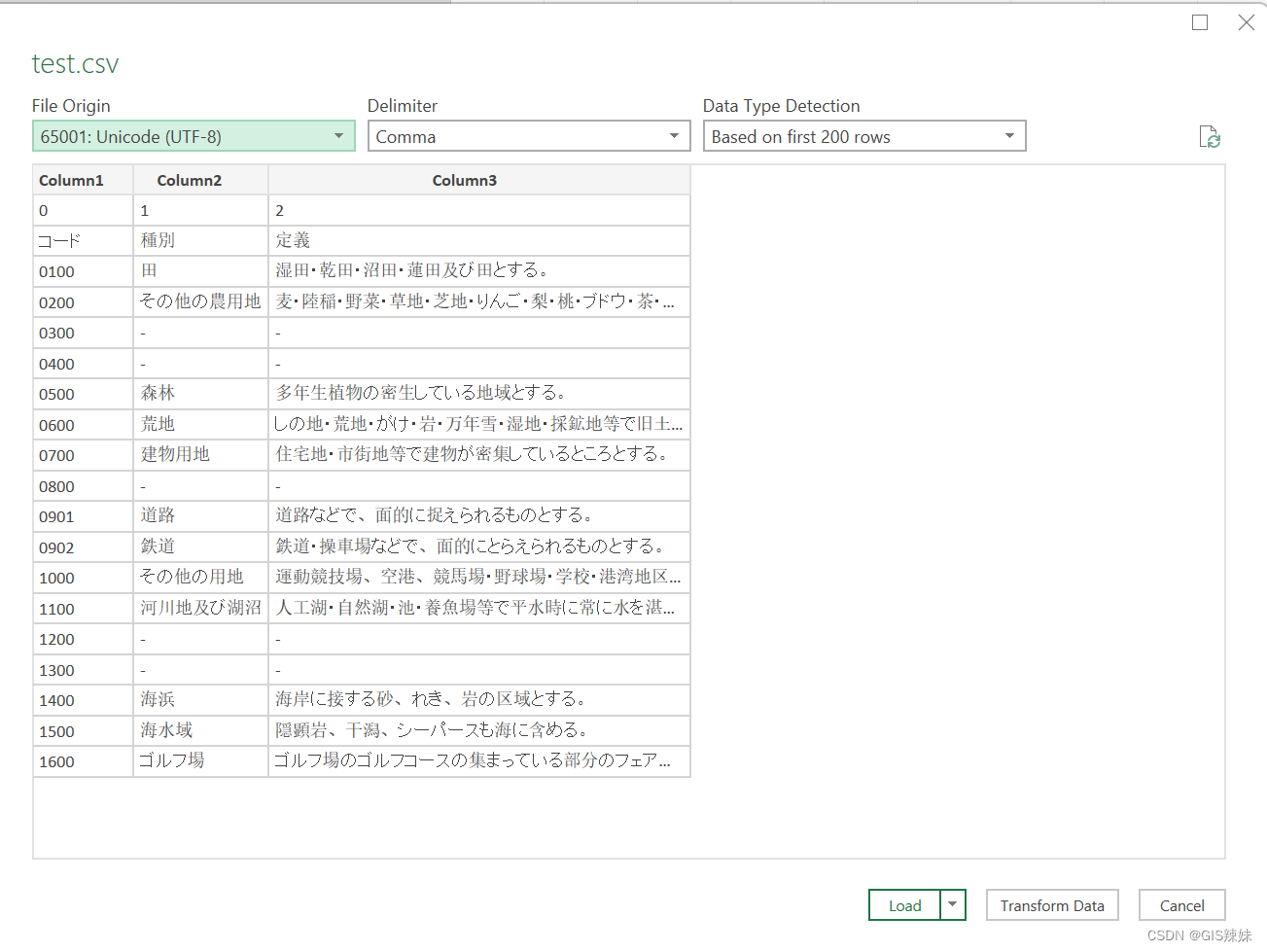The image size is (1267, 952).
Task: Click the cell with code 1600
Action: [x=83, y=761]
